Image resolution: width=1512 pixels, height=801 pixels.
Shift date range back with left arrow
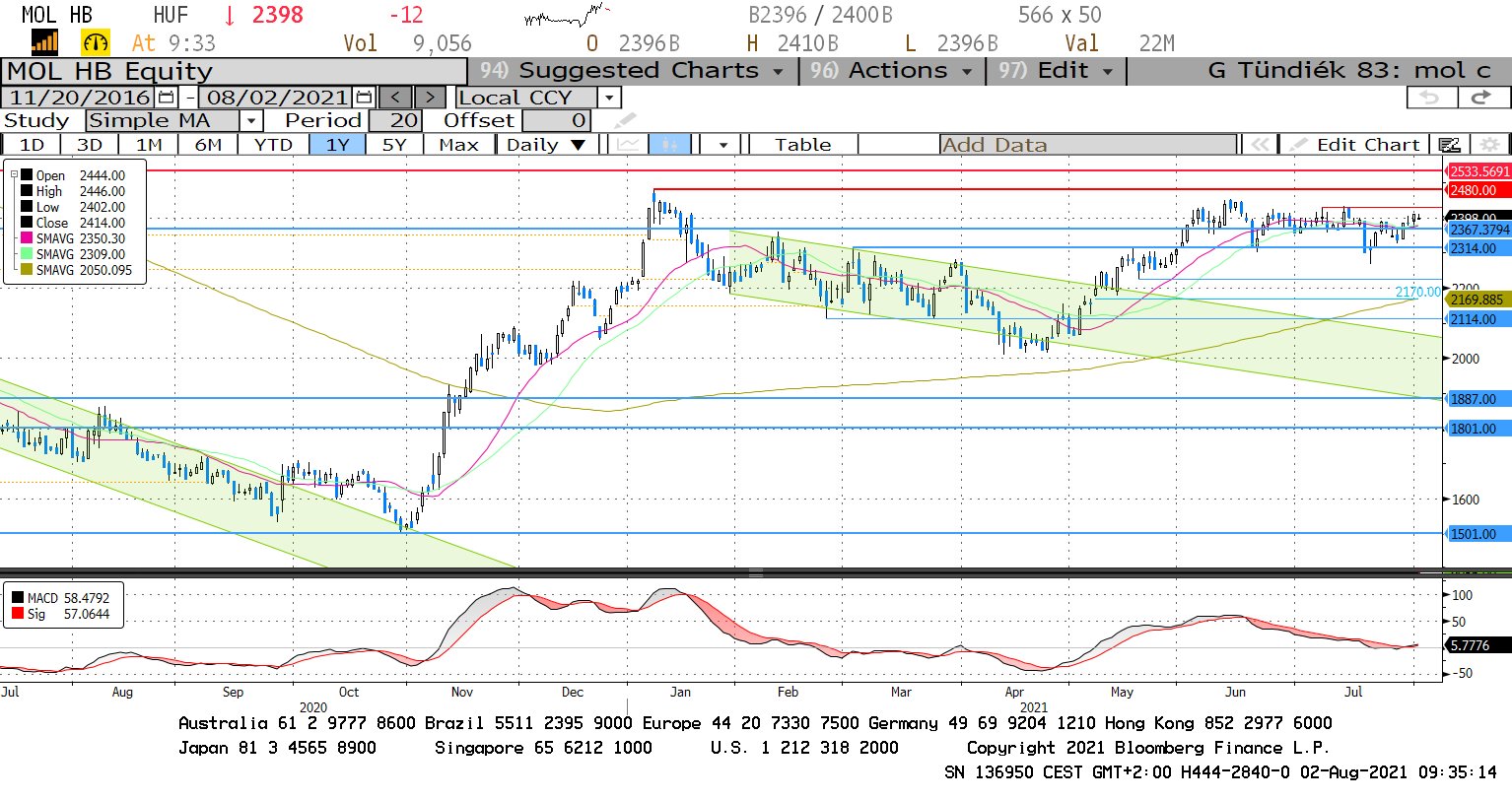click(x=395, y=98)
